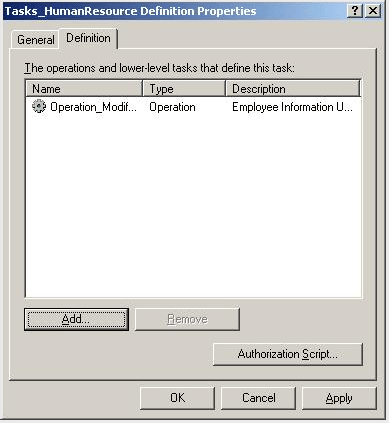Open the Add... dialog
Image resolution: width=389 pixels, height=423 pixels.
pyautogui.click(x=76, y=319)
